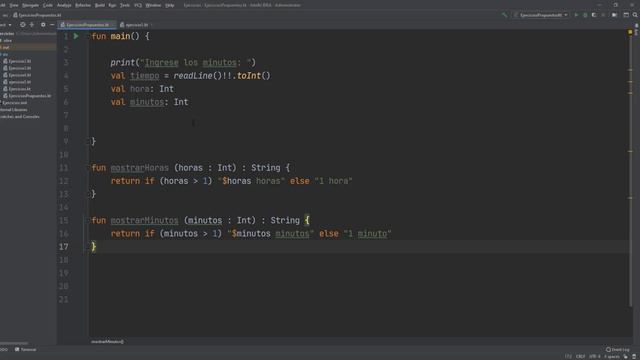Select External Libraries in the project tree
640x360 pixels.
click(x=13, y=110)
